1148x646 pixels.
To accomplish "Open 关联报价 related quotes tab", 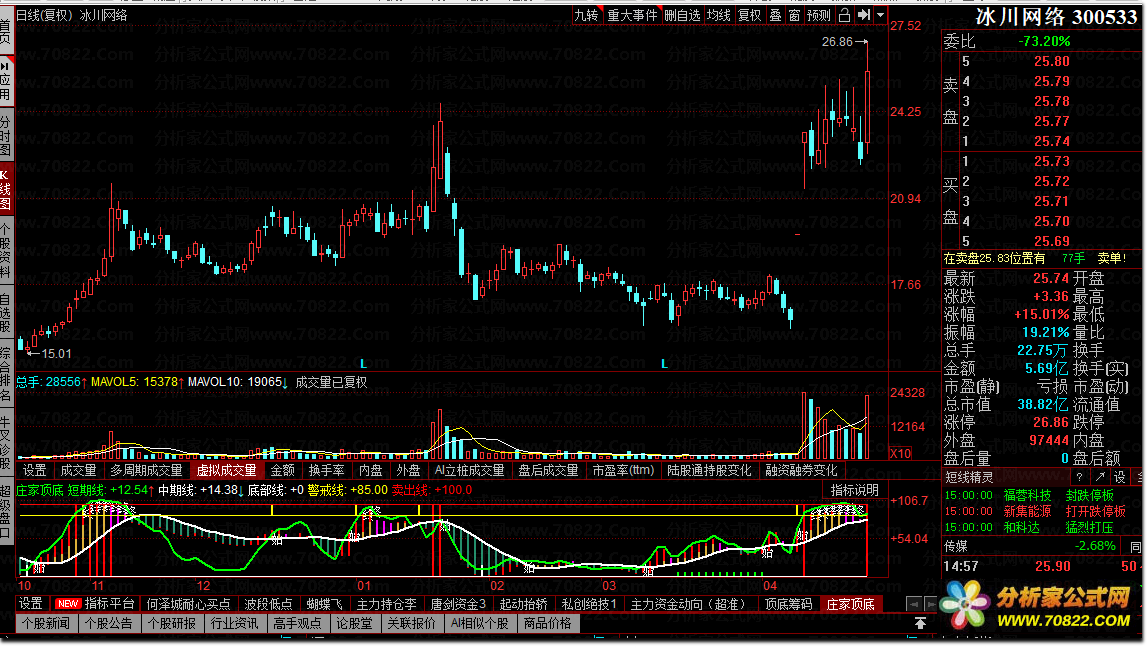I will tap(411, 623).
